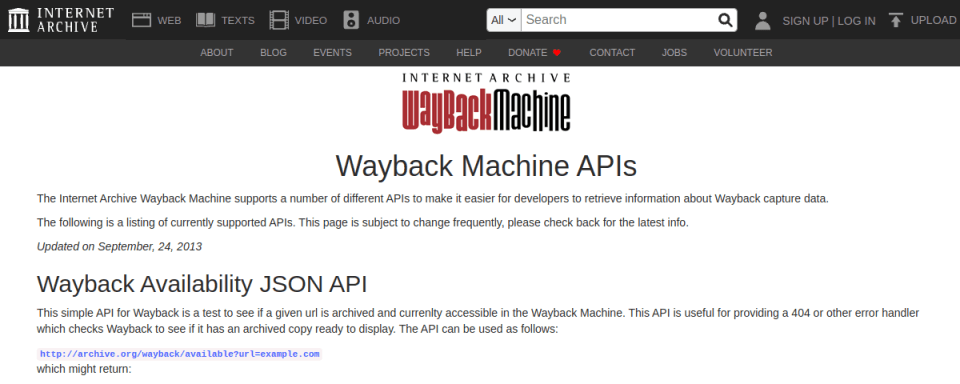The width and height of the screenshot is (960, 384).
Task: Click the Wayback Availability JSON API heading
Action: (202, 284)
